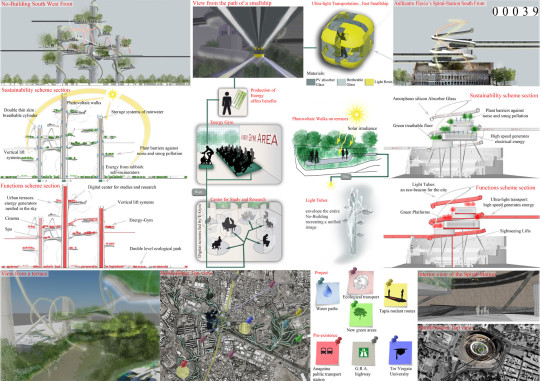Select the yellow Tapis roulant routes note
540x381 pixels.
pyautogui.click(x=396, y=295)
